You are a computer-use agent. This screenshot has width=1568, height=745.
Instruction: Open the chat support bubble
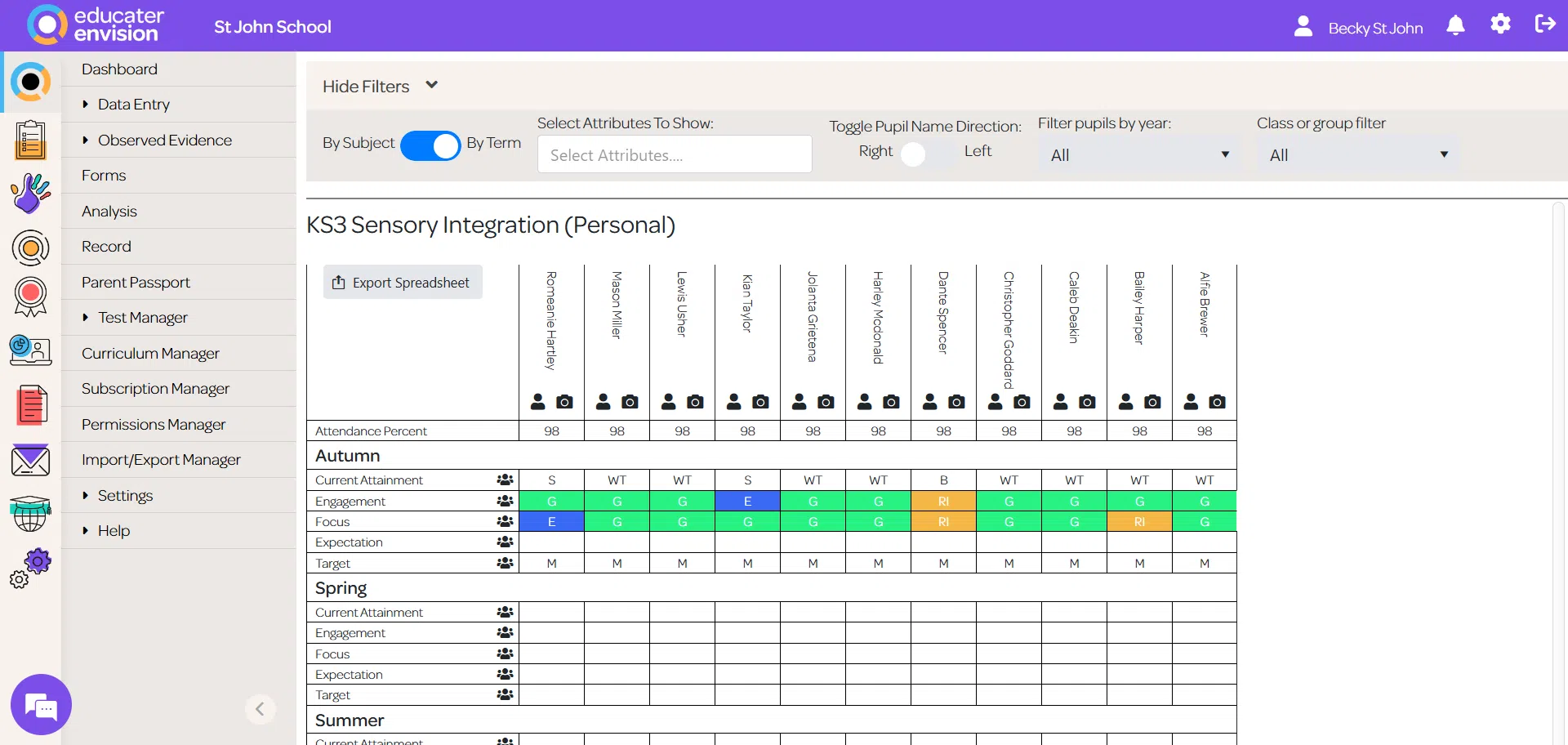[x=41, y=705]
